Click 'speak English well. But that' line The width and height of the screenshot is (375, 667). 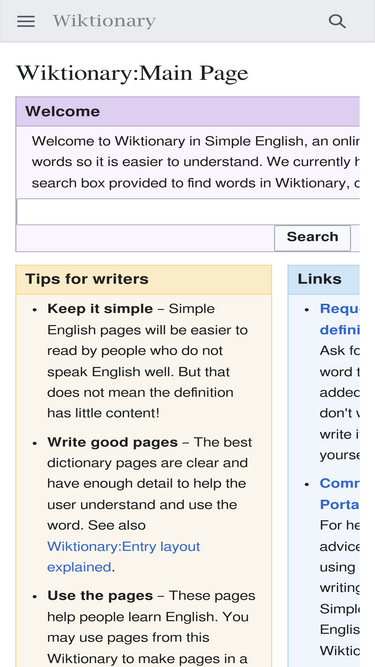139,372
